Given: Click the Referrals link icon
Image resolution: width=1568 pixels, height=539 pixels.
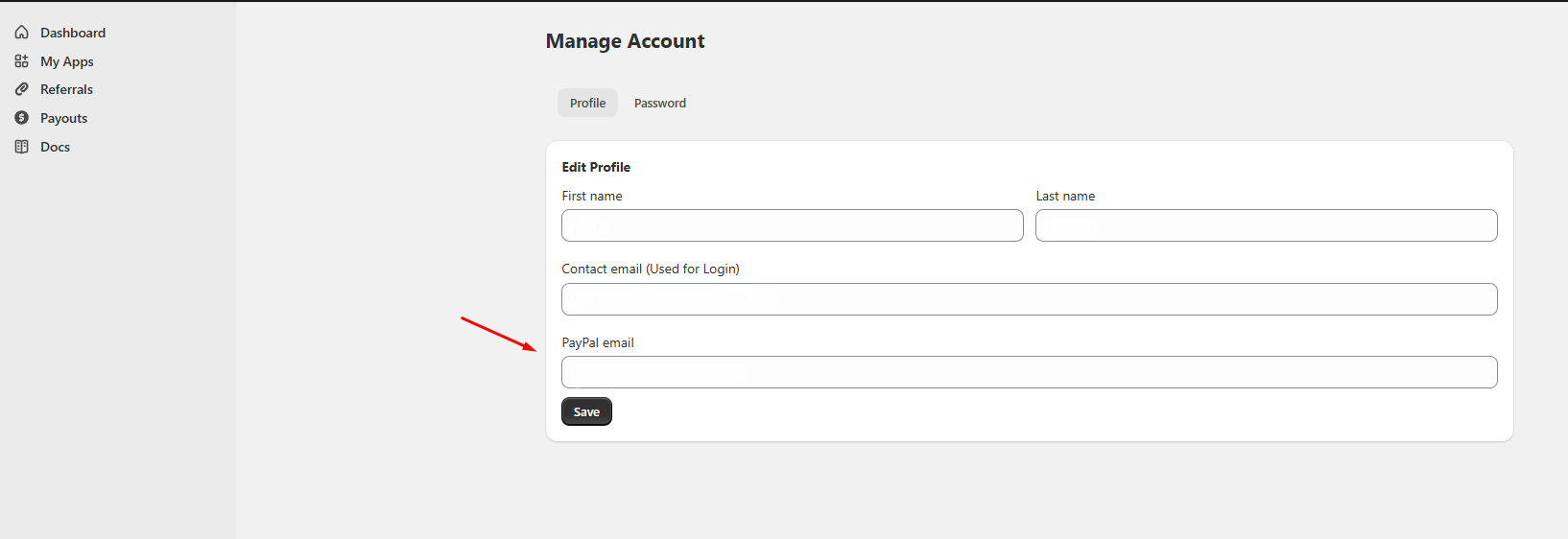Looking at the screenshot, I should (x=21, y=89).
